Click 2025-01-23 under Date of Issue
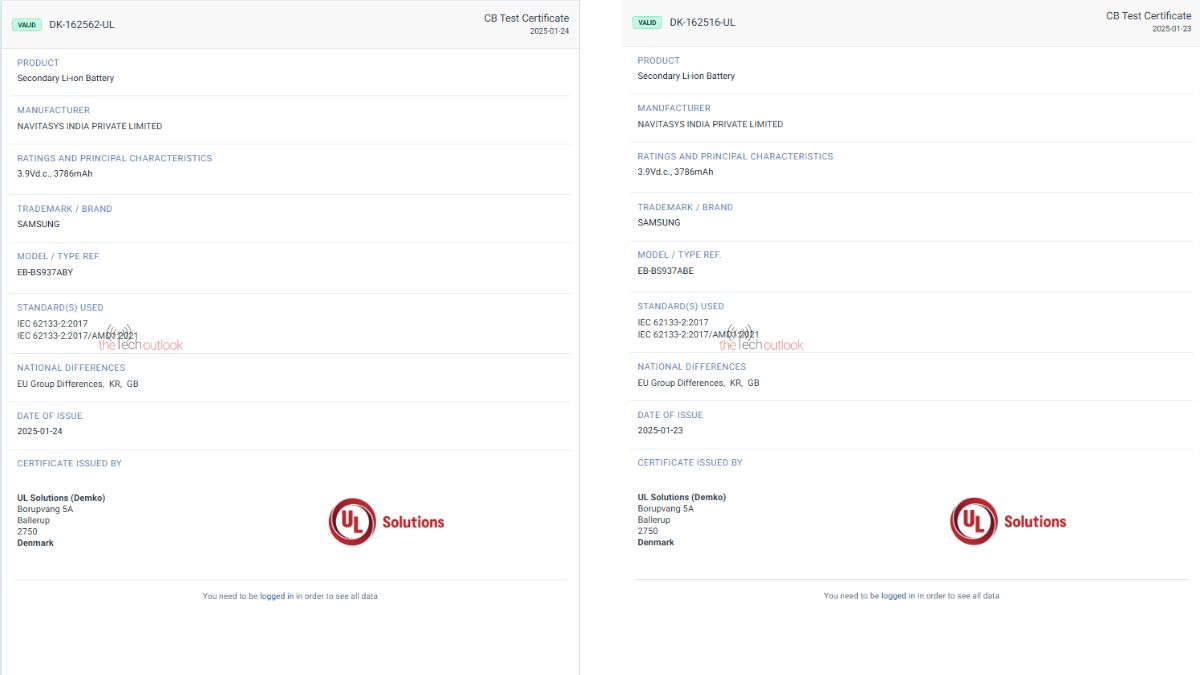Screen dimensions: 1200x675 [661, 431]
